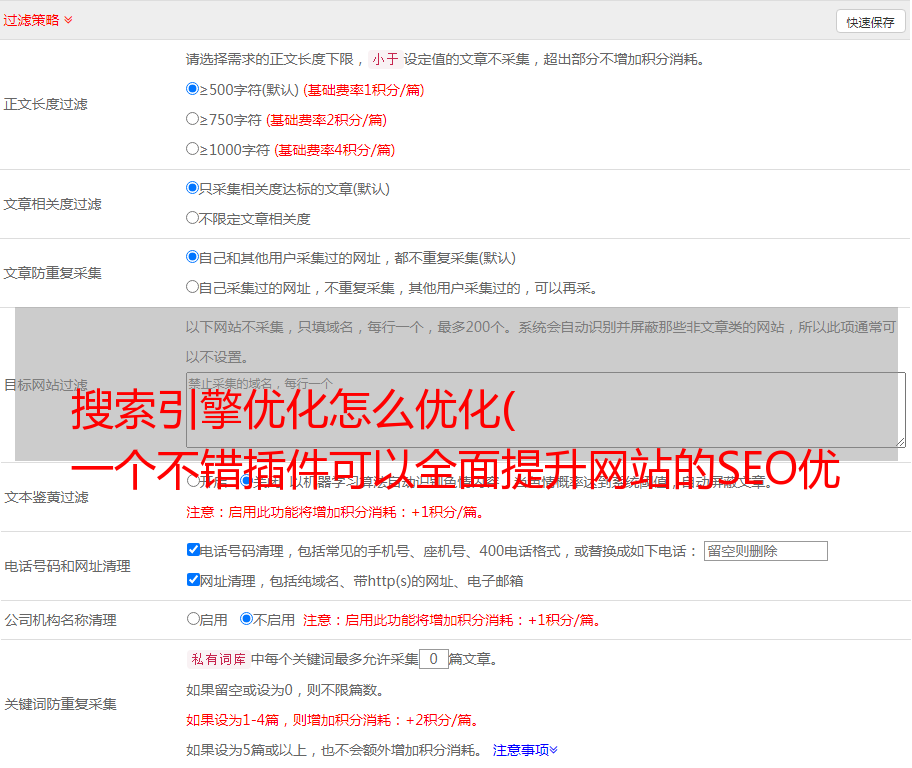Select the ≥500字符(默认) length option
The height and width of the screenshot is (768, 912).
click(x=192, y=89)
